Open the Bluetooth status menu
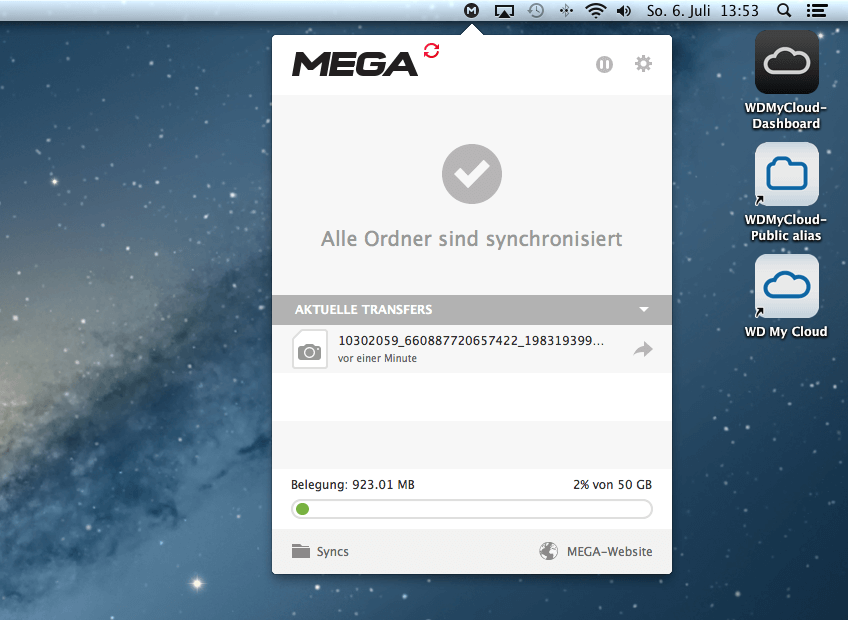 coord(566,10)
